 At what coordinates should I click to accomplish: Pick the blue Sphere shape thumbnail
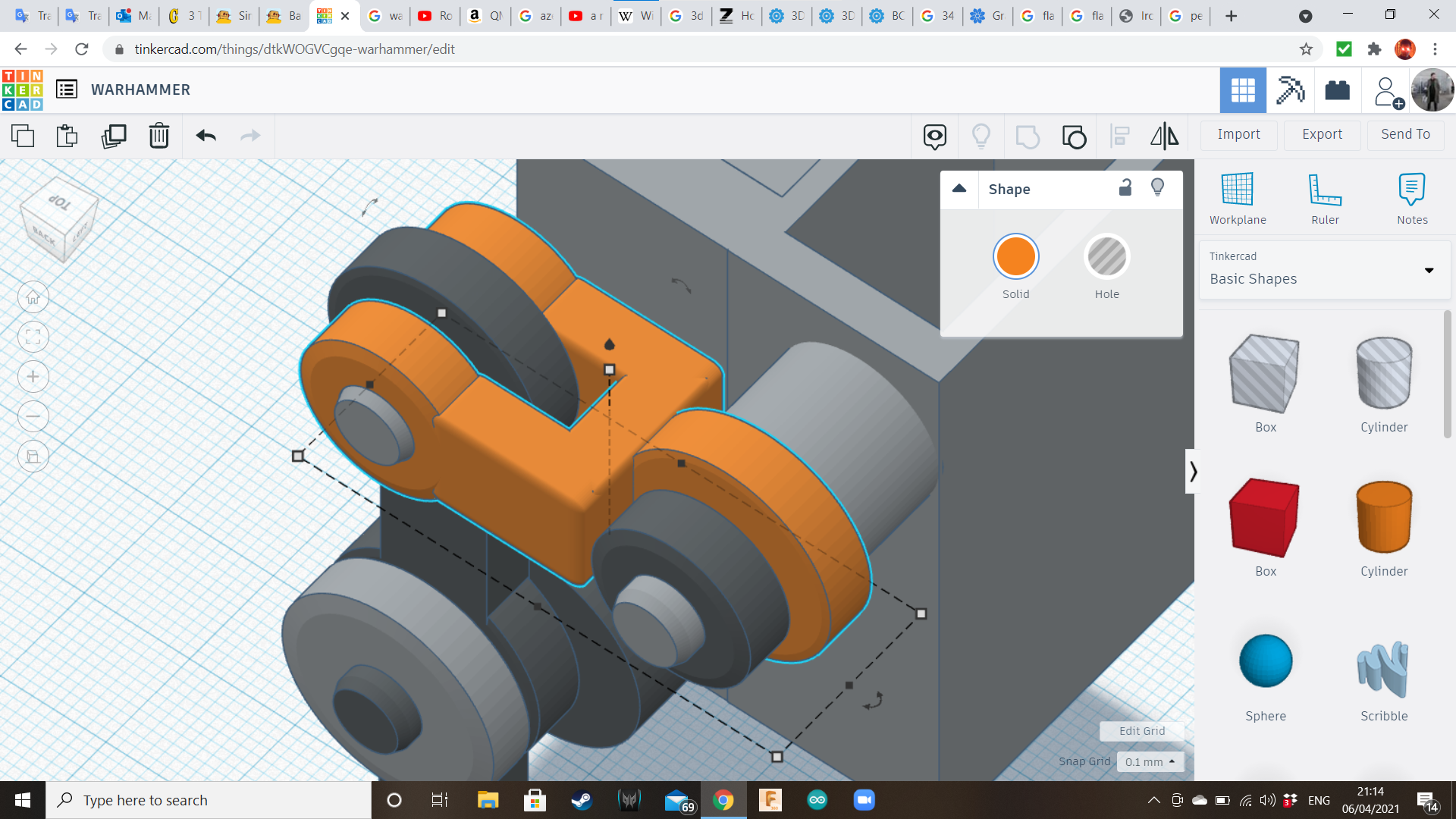[1265, 661]
